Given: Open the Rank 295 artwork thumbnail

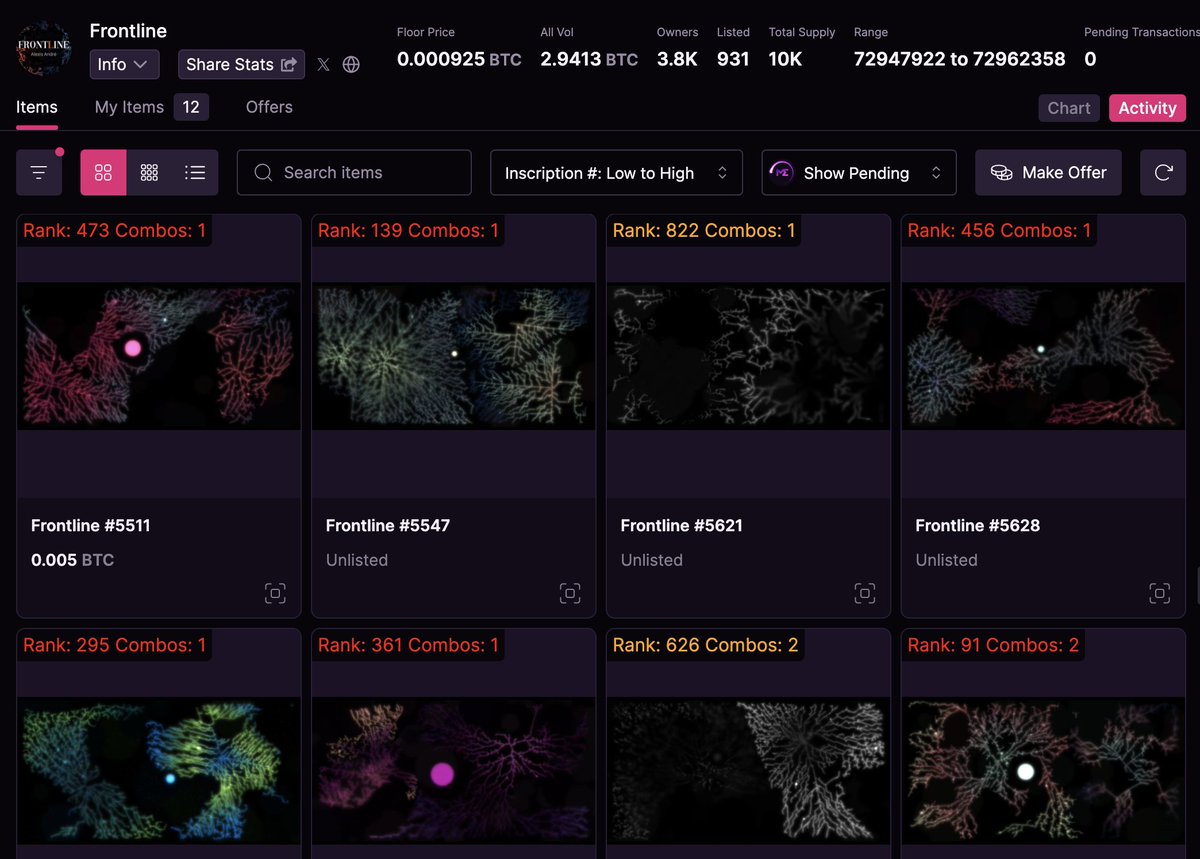Looking at the screenshot, I should [x=159, y=771].
